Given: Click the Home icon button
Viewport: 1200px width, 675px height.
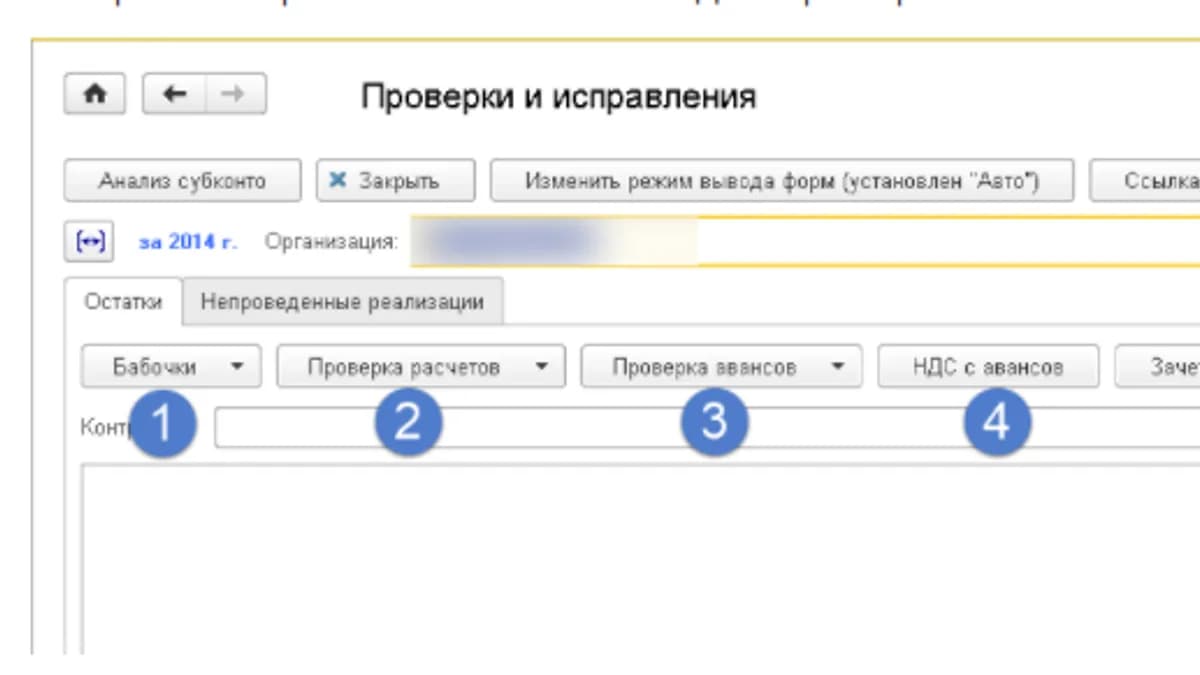Looking at the screenshot, I should (95, 94).
